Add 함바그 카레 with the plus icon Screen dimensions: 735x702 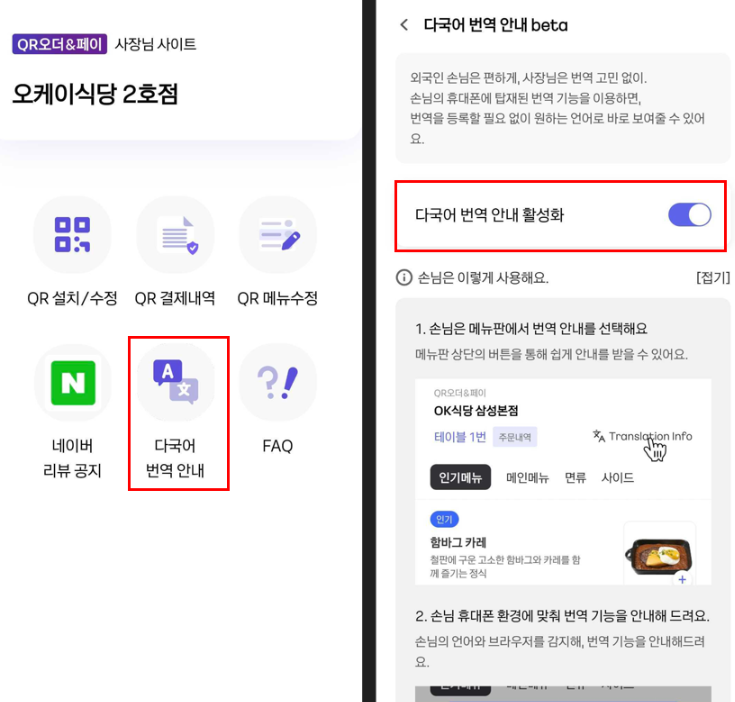(682, 578)
